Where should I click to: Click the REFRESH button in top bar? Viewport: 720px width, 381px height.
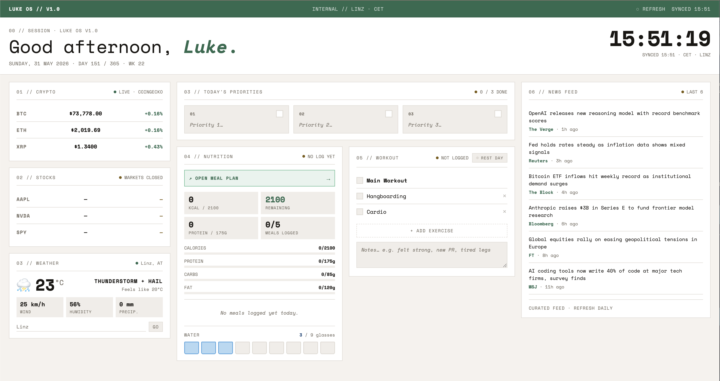650,9
